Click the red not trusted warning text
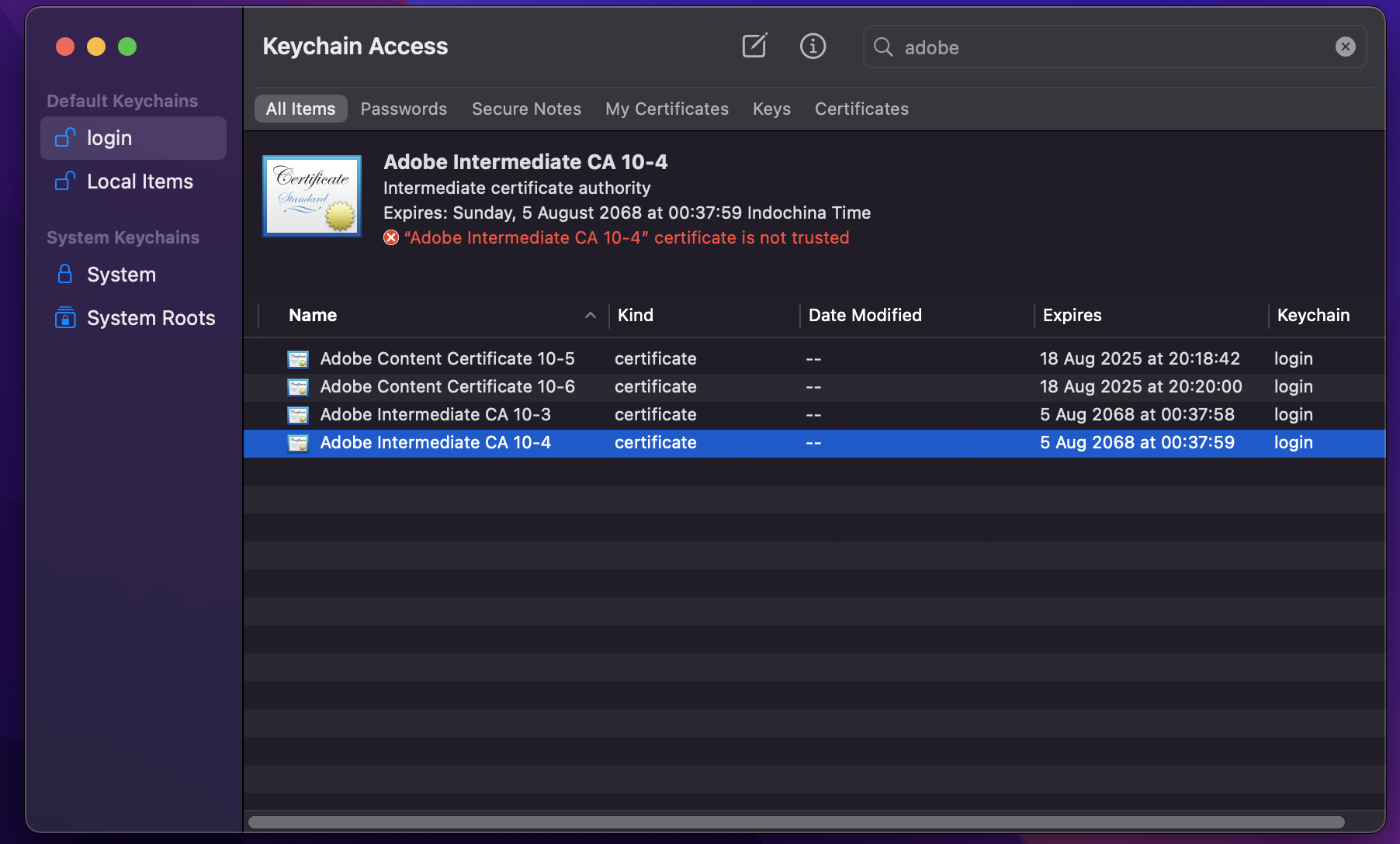Screen dimensions: 1400x844 626,237
